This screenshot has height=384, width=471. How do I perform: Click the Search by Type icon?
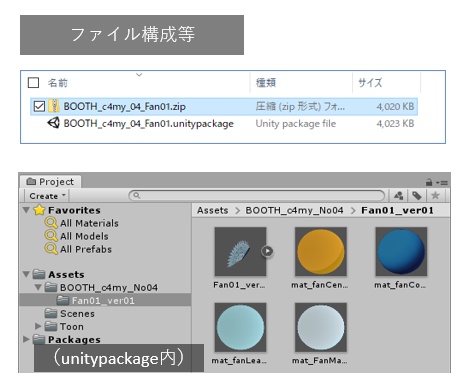point(399,196)
